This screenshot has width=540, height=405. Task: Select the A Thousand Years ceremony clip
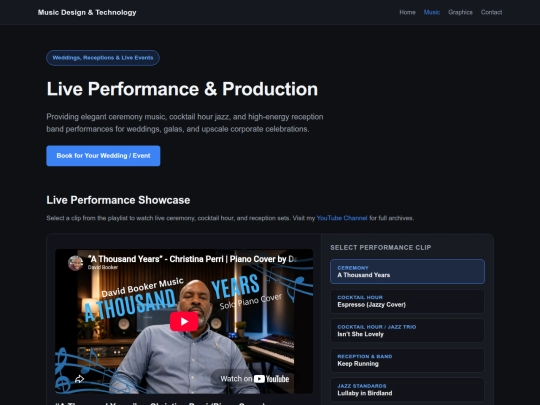pos(407,271)
